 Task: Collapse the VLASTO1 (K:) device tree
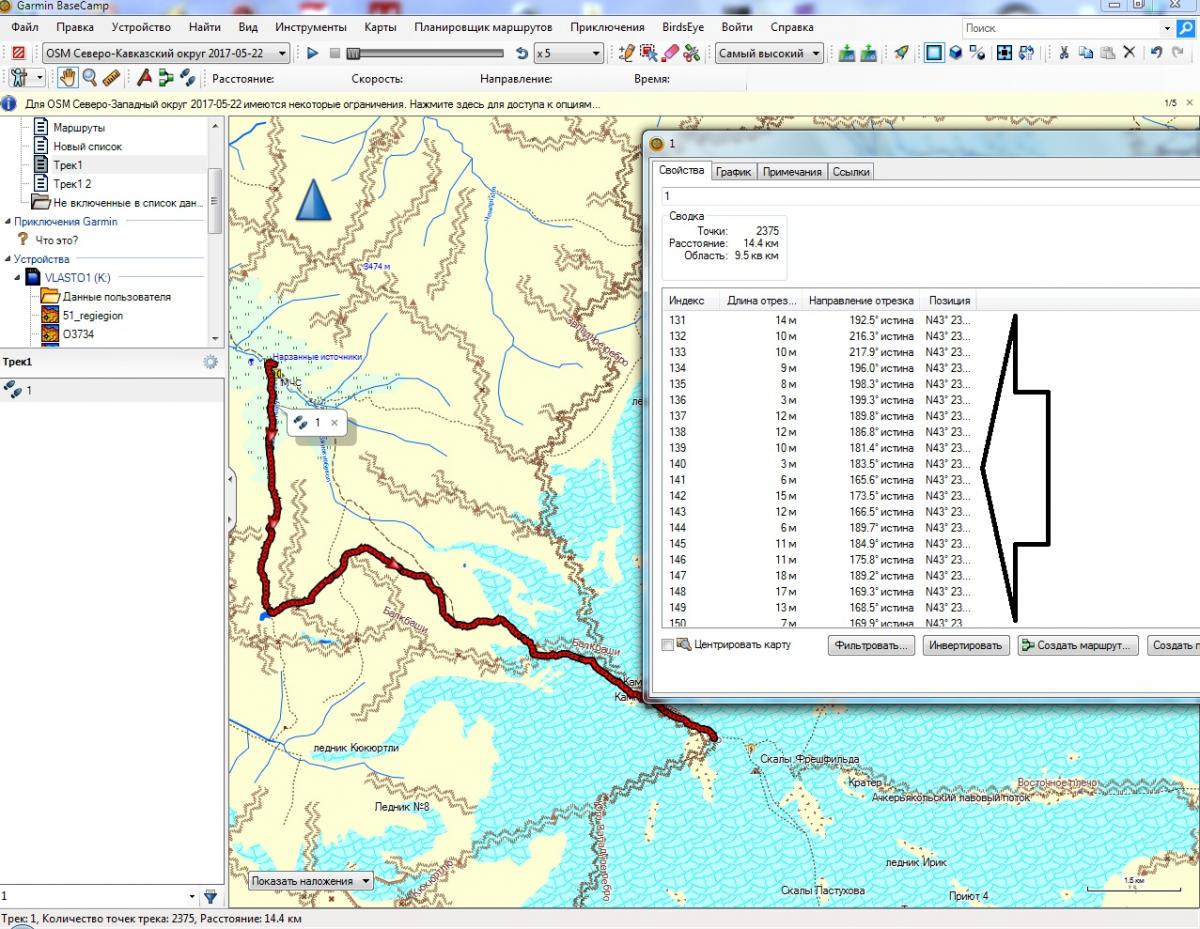[x=17, y=277]
